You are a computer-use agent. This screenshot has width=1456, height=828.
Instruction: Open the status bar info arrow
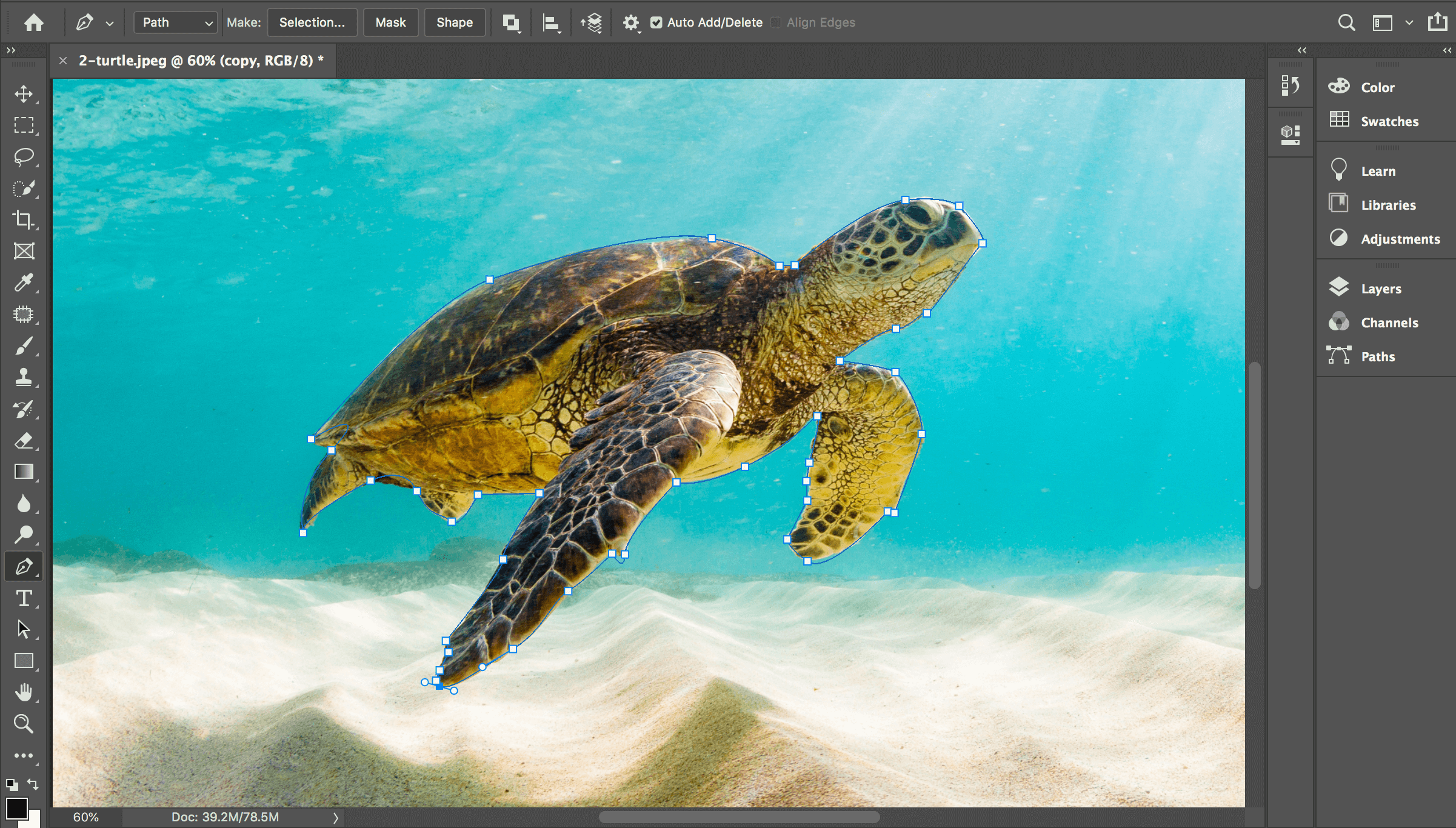click(x=335, y=818)
